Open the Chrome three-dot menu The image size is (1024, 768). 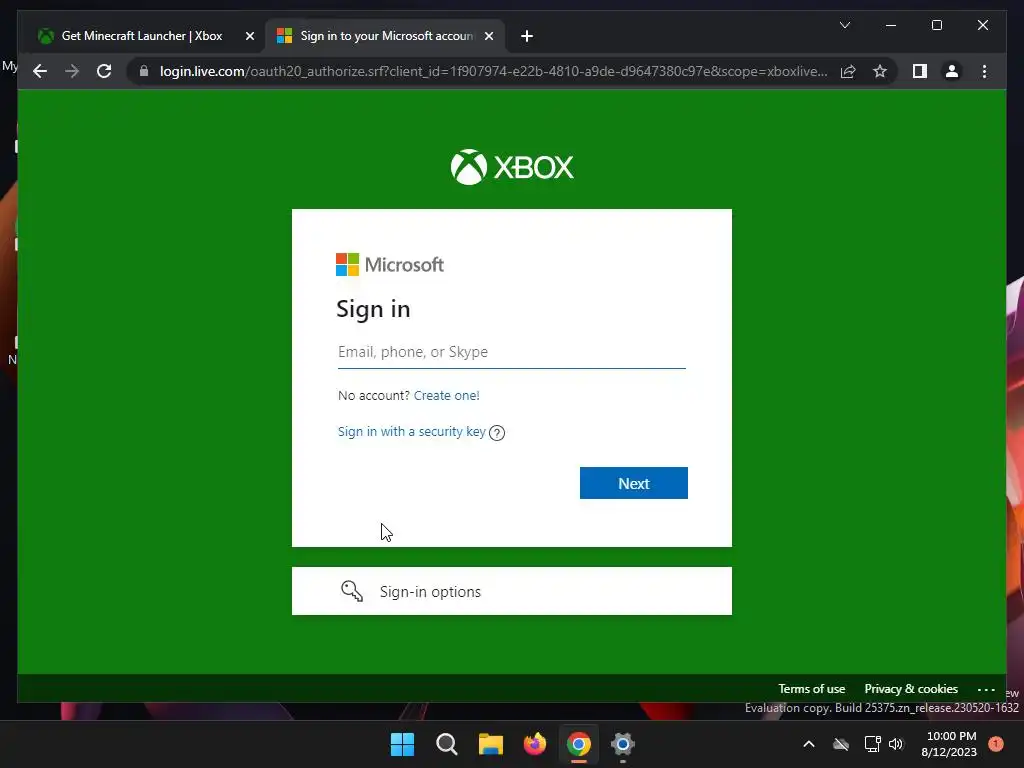pos(984,71)
